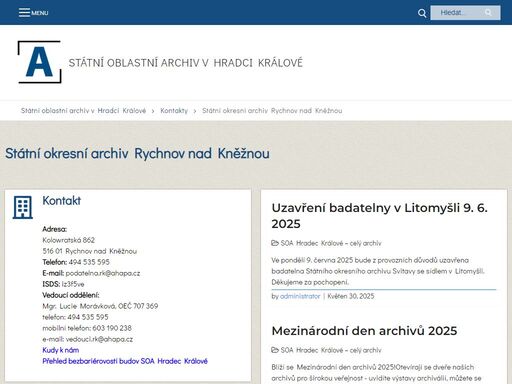
Task: Click the magnifier inside the search box
Action: coord(488,13)
